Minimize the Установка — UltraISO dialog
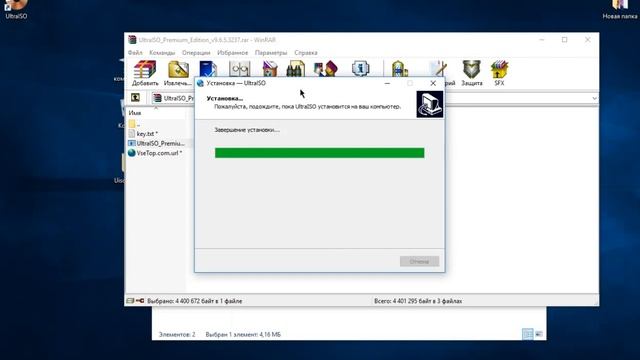 click(387, 83)
